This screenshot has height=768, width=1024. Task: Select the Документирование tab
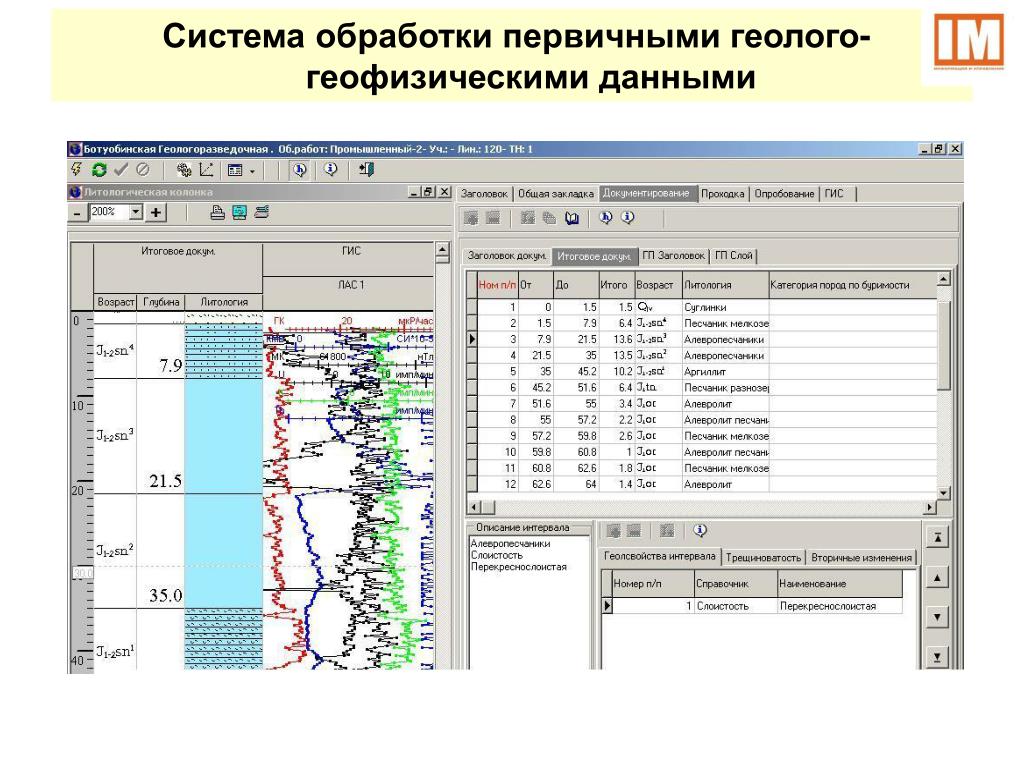coord(647,193)
